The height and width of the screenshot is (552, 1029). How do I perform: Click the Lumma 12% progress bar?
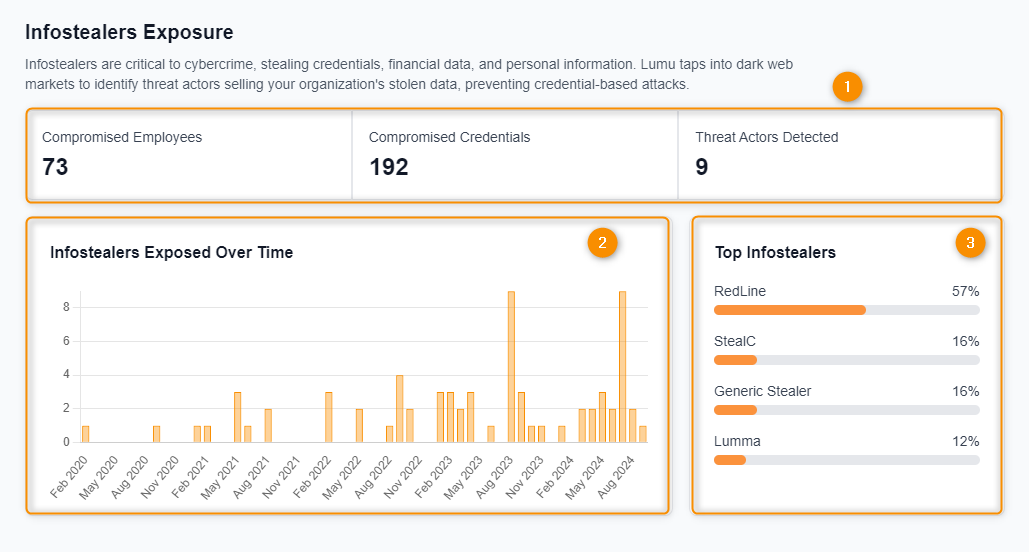846,460
